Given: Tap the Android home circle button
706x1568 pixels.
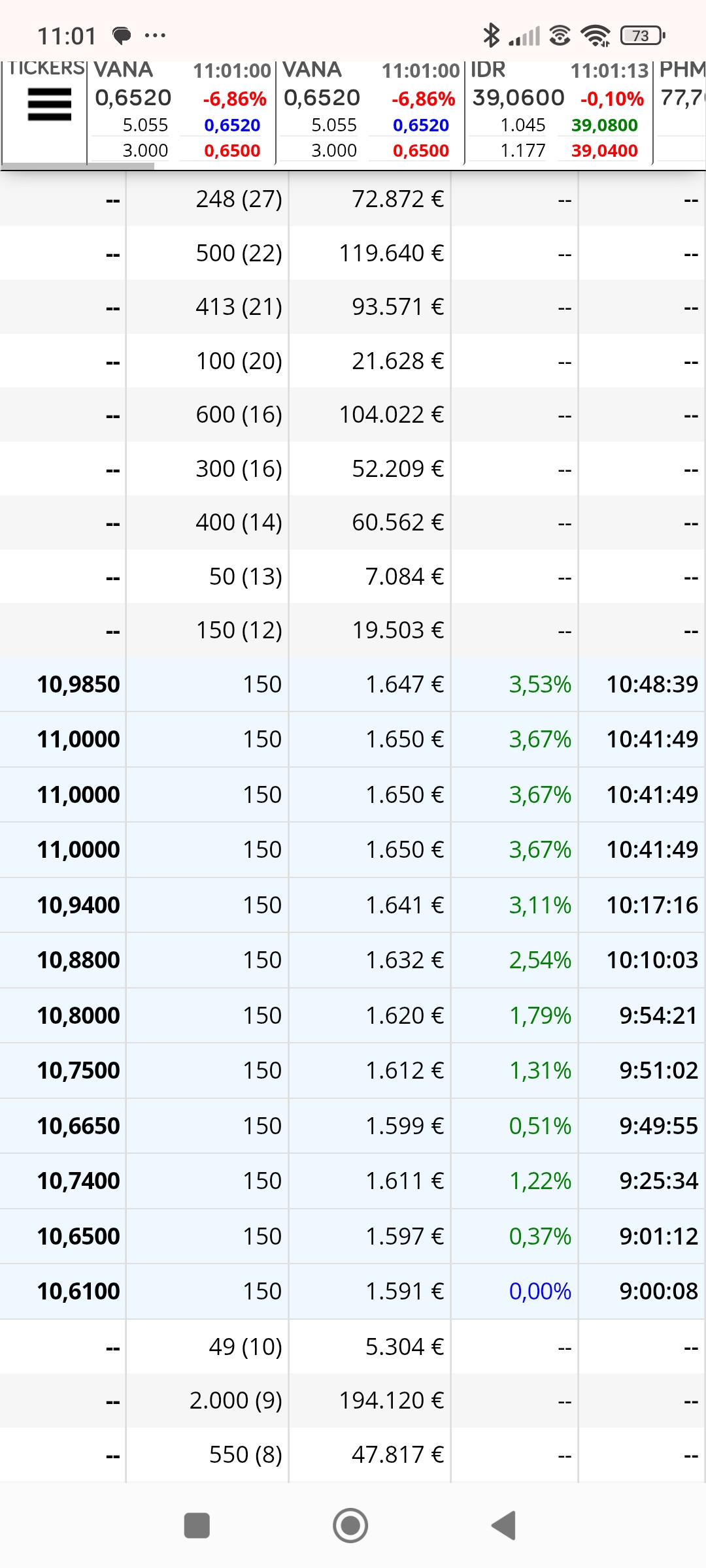Looking at the screenshot, I should (350, 1526).
